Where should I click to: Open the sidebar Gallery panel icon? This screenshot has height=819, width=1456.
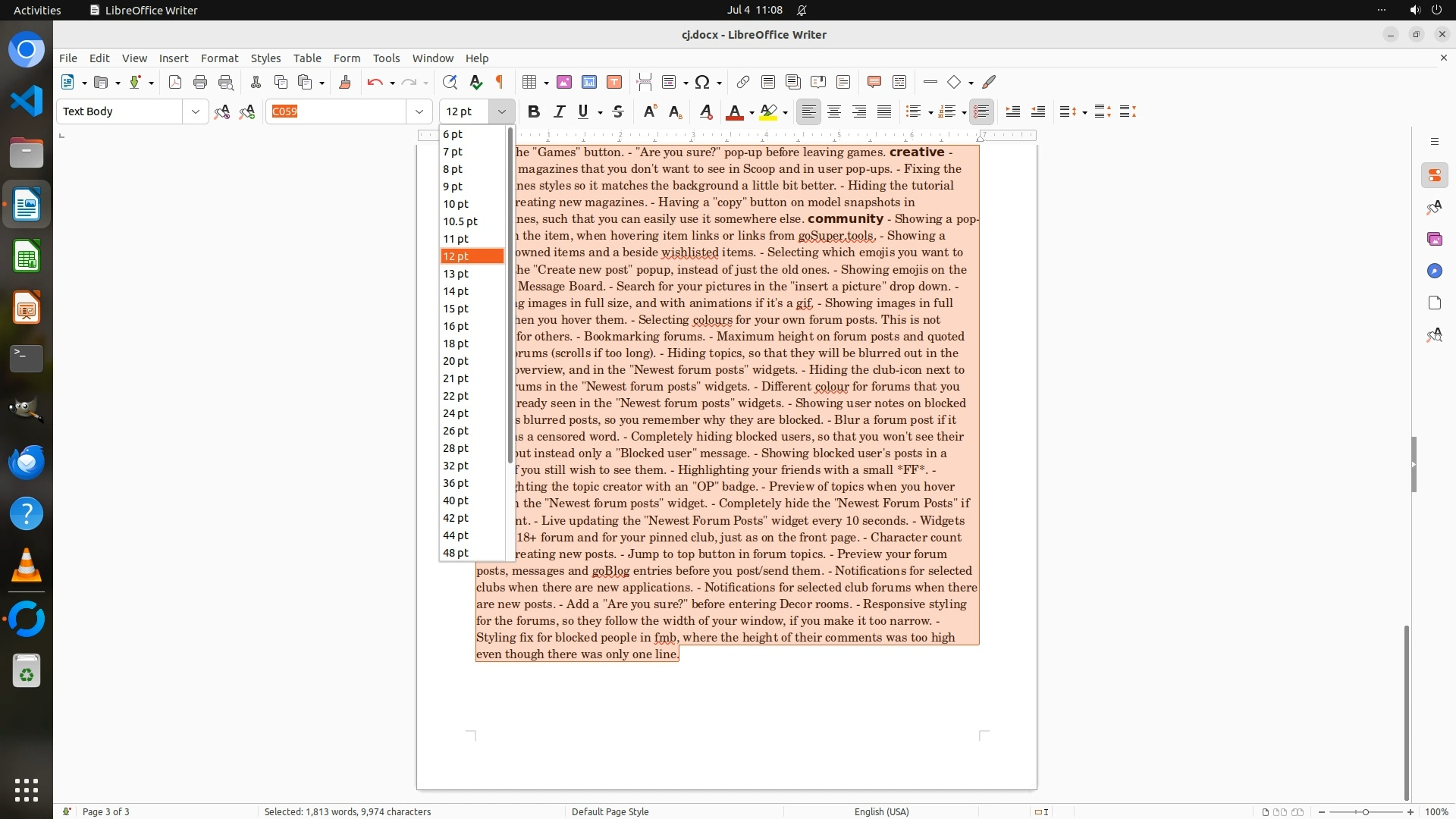[x=1434, y=239]
